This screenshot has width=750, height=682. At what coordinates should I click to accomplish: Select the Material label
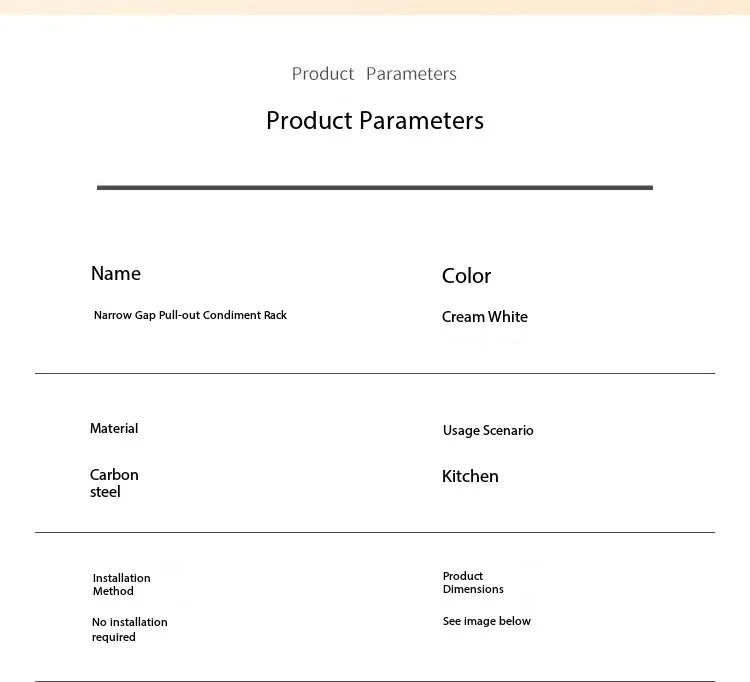click(114, 428)
